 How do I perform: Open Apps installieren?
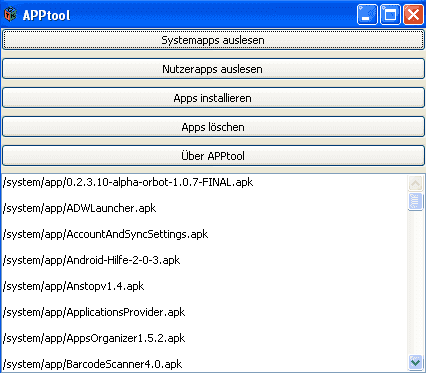(x=213, y=98)
